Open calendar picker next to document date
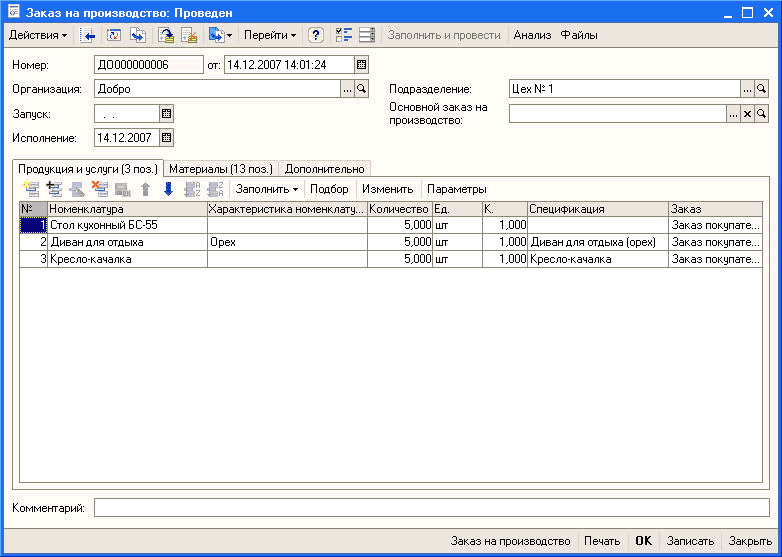 tap(361, 65)
